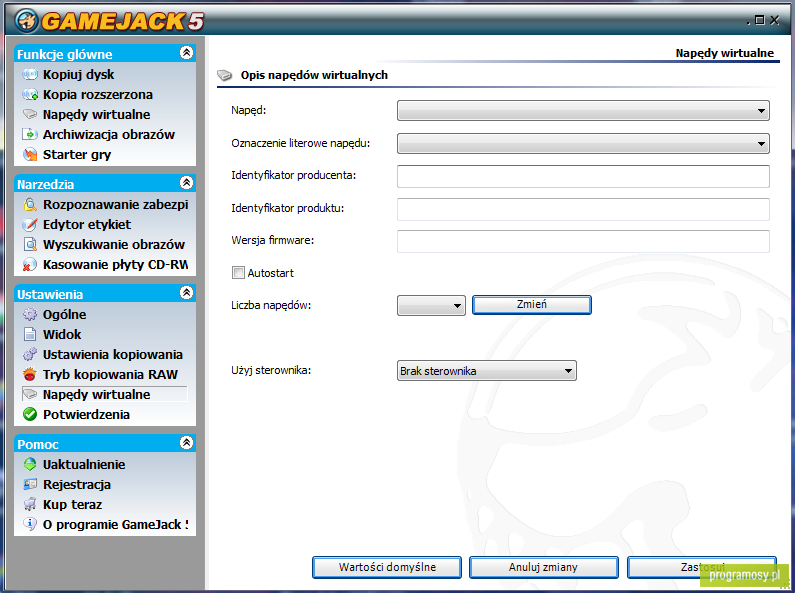The width and height of the screenshot is (795, 593).
Task: Click the Zmień button
Action: (532, 305)
